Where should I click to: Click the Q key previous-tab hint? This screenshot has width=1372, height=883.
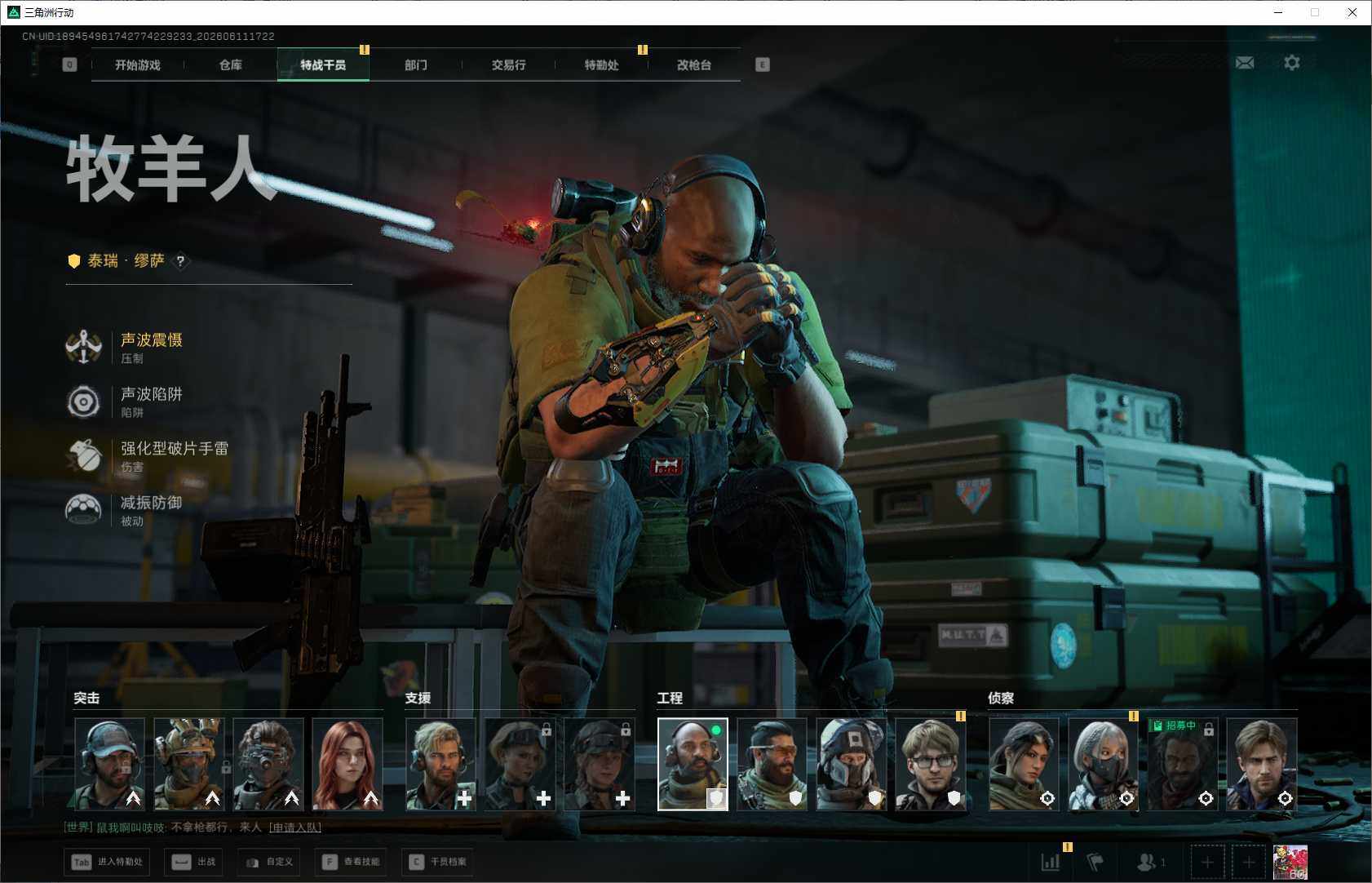(69, 64)
